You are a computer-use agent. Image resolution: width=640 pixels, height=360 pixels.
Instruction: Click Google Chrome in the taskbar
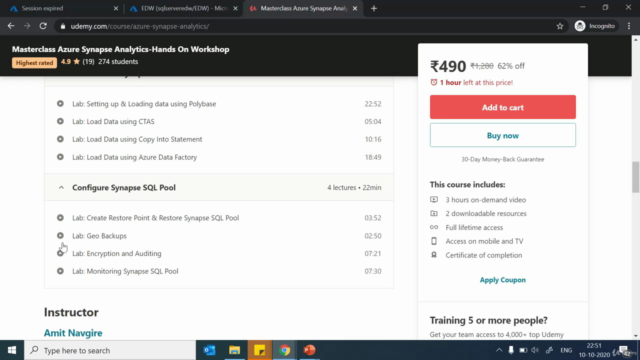click(284, 350)
